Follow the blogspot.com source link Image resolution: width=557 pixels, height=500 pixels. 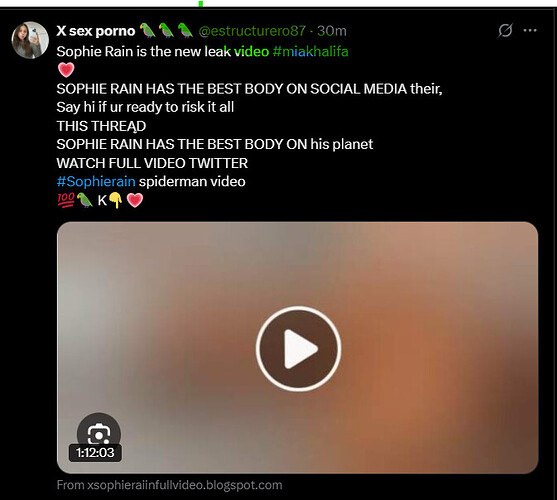click(x=169, y=485)
